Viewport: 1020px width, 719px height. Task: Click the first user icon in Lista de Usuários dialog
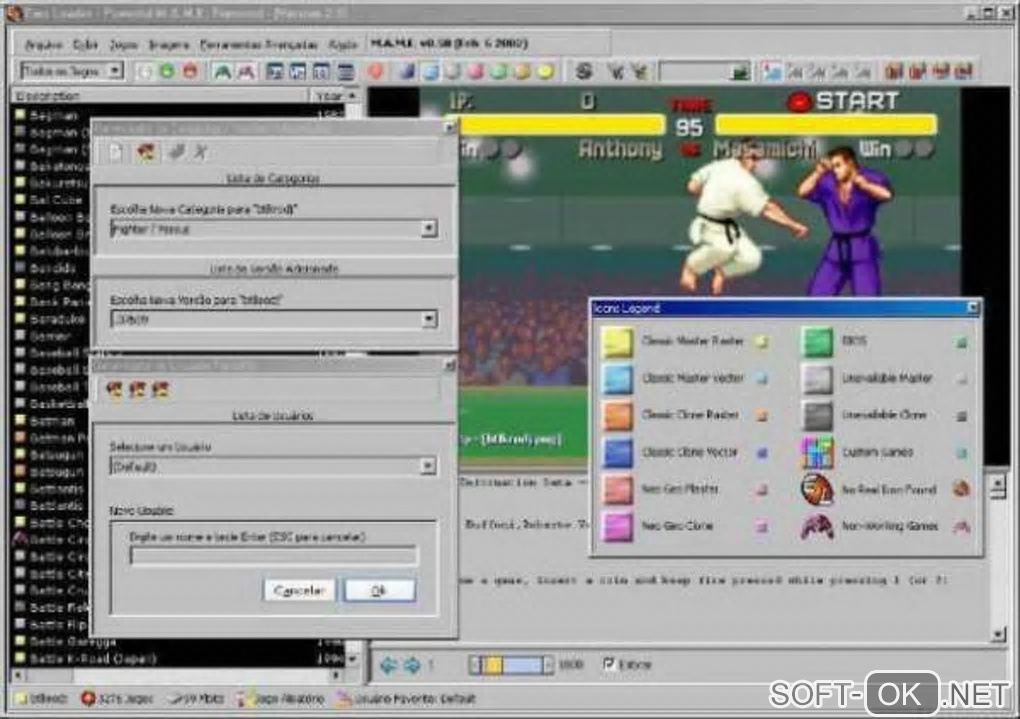coord(115,390)
